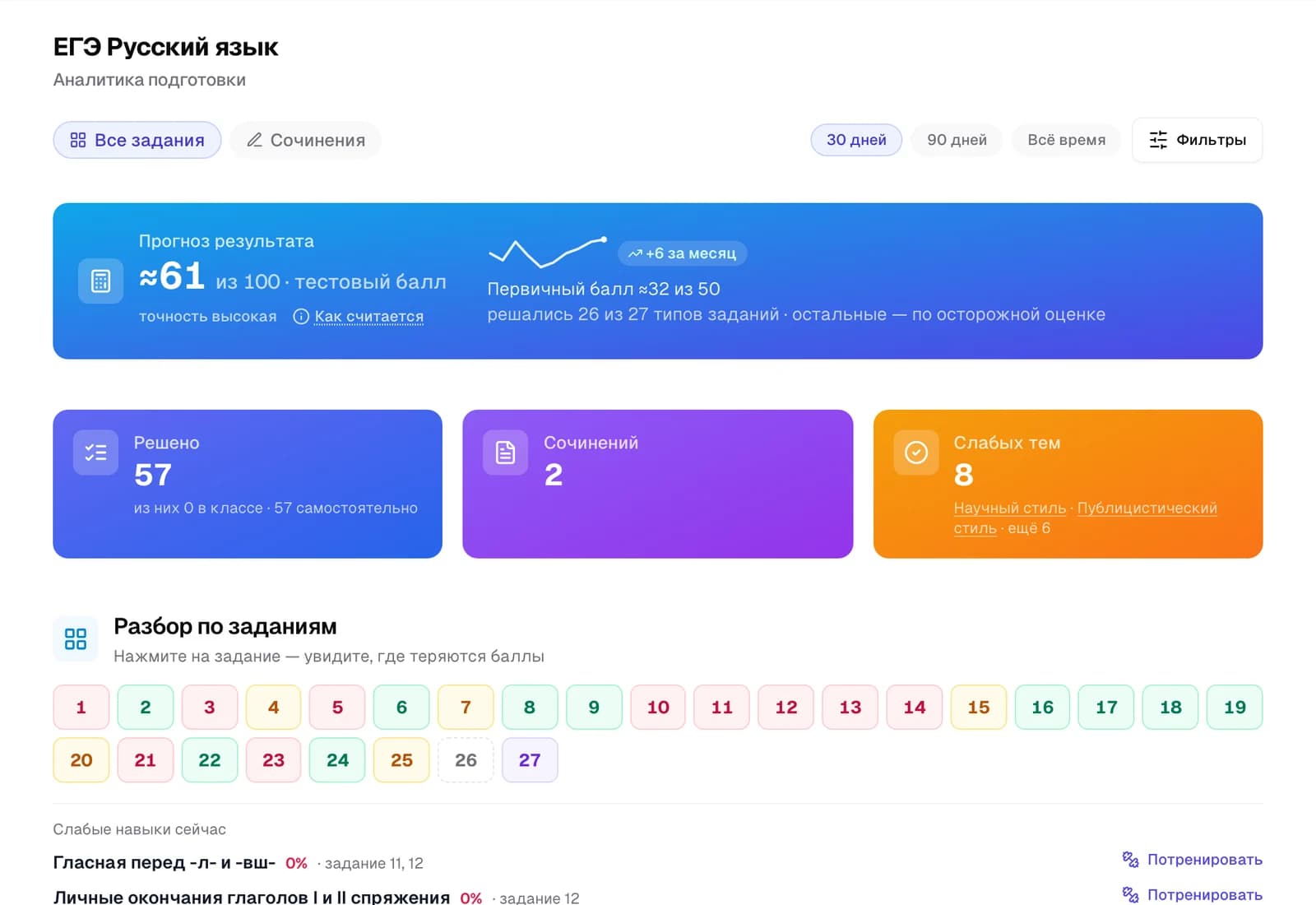This screenshot has height=905, width=1316.
Task: Select task tile 9
Action: [x=594, y=708]
